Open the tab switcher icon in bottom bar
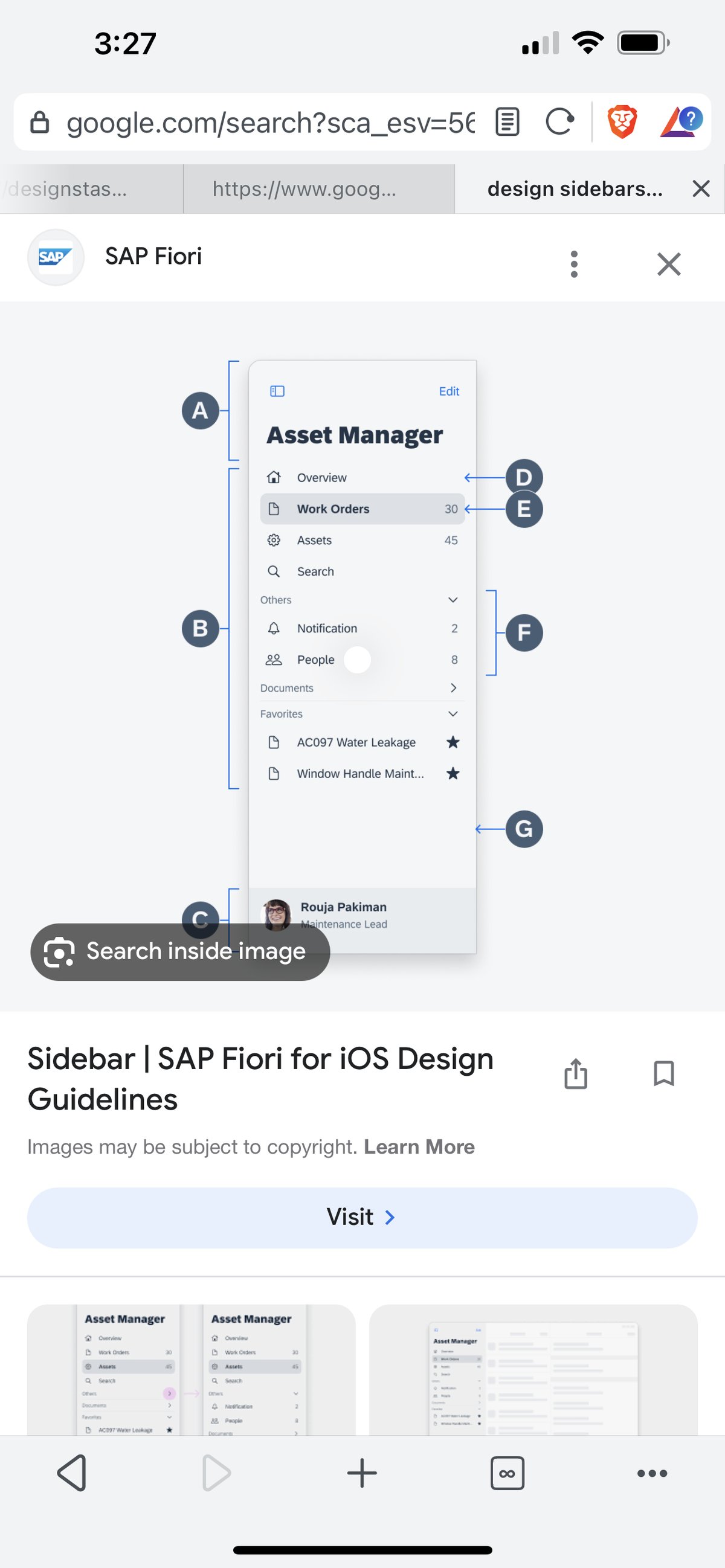 pyautogui.click(x=507, y=1473)
